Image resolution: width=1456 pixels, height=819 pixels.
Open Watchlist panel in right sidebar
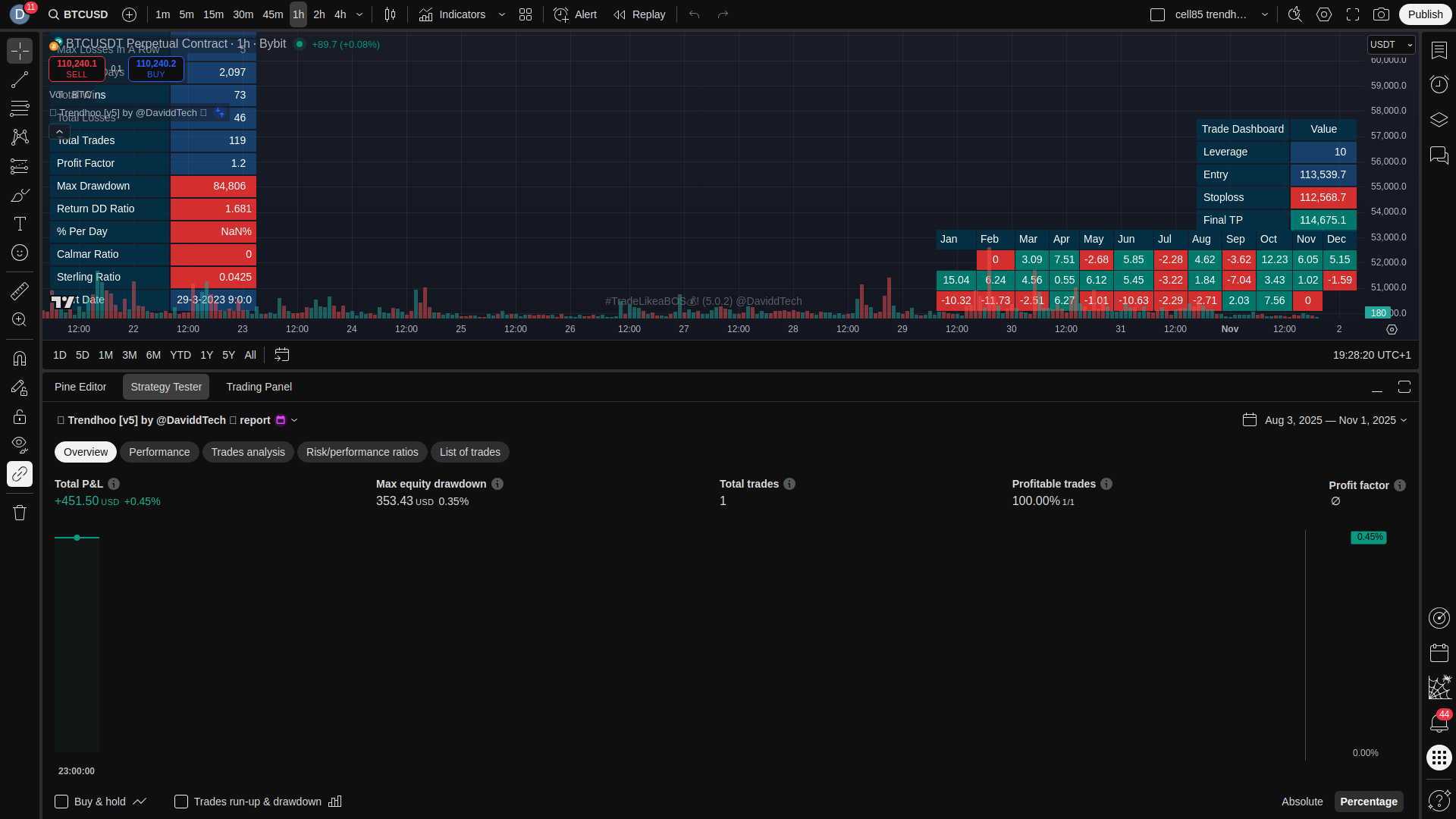click(x=1439, y=50)
